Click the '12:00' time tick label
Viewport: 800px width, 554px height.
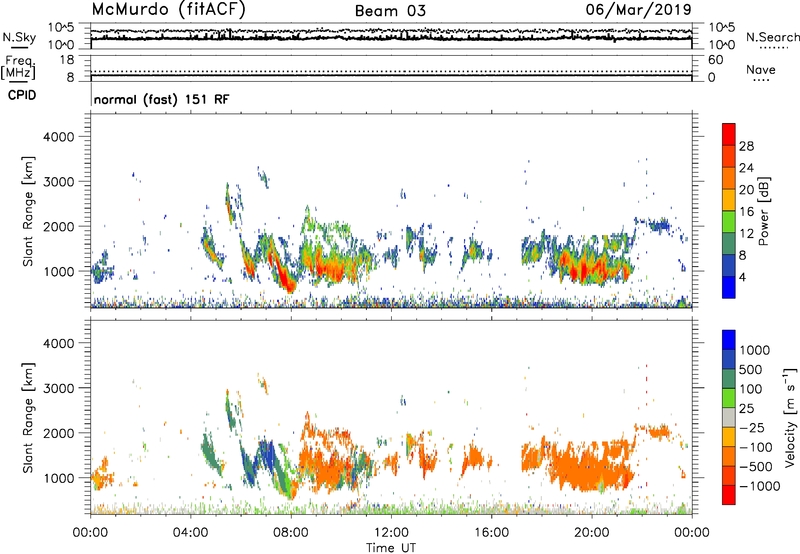click(391, 533)
